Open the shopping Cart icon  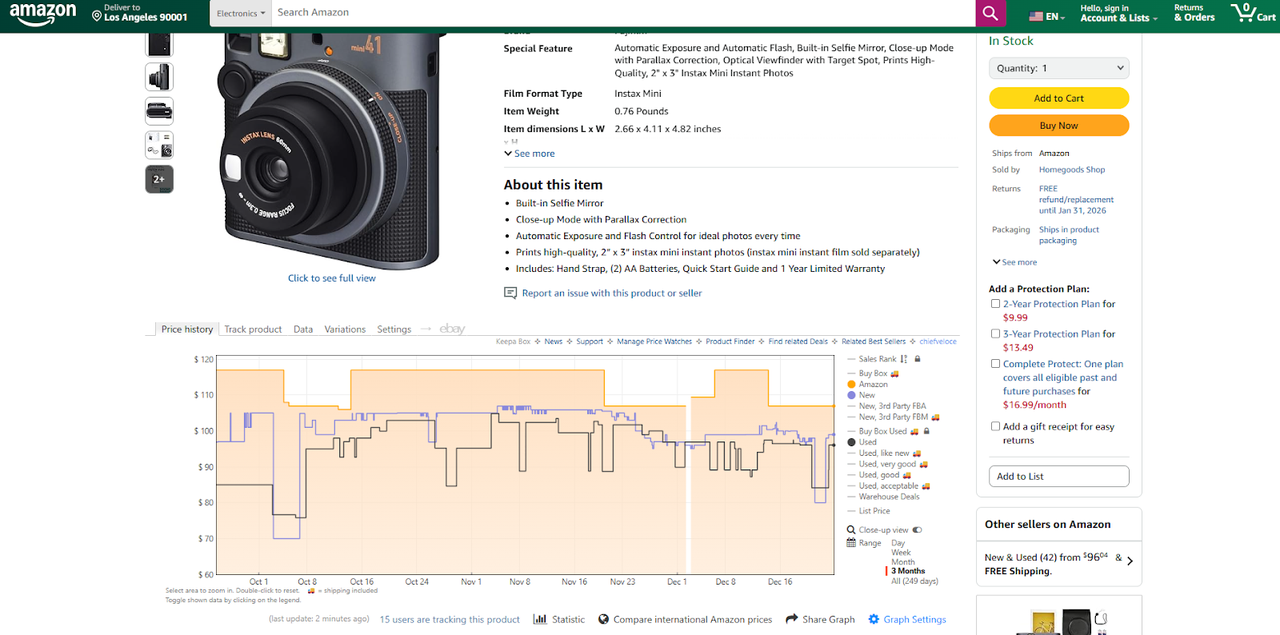[1244, 13]
